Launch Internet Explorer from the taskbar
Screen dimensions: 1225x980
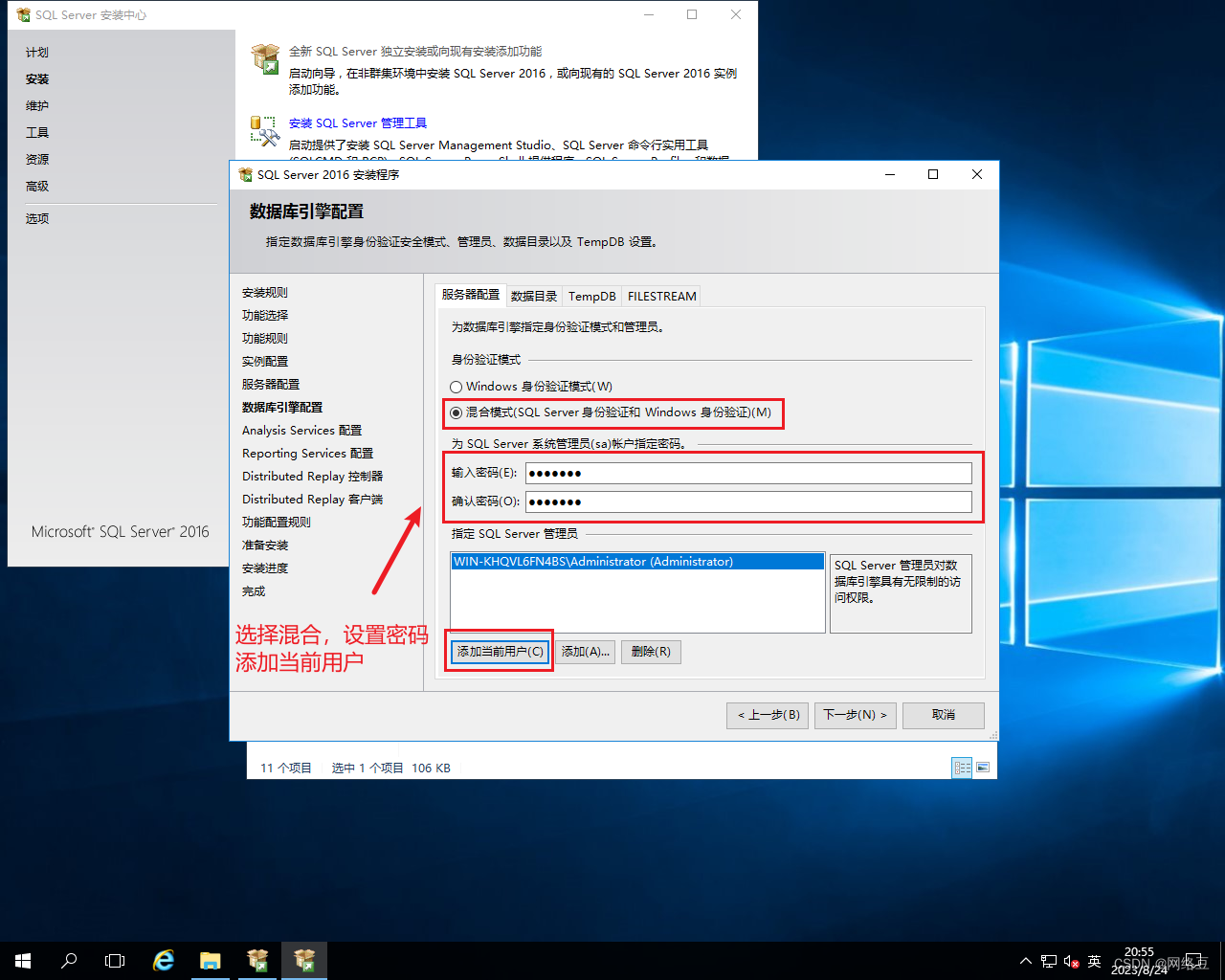click(164, 961)
